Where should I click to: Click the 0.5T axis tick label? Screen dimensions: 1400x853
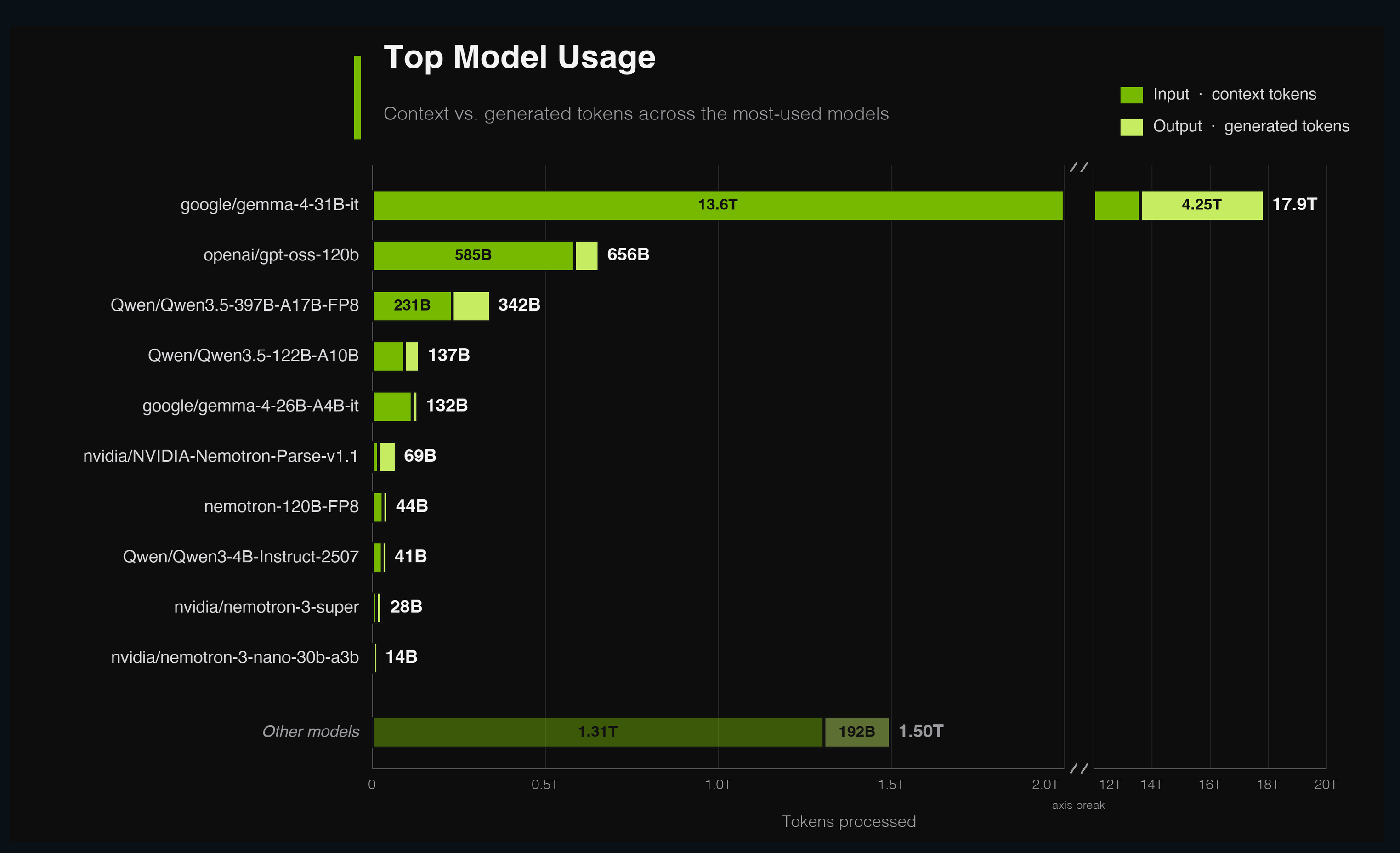544,785
